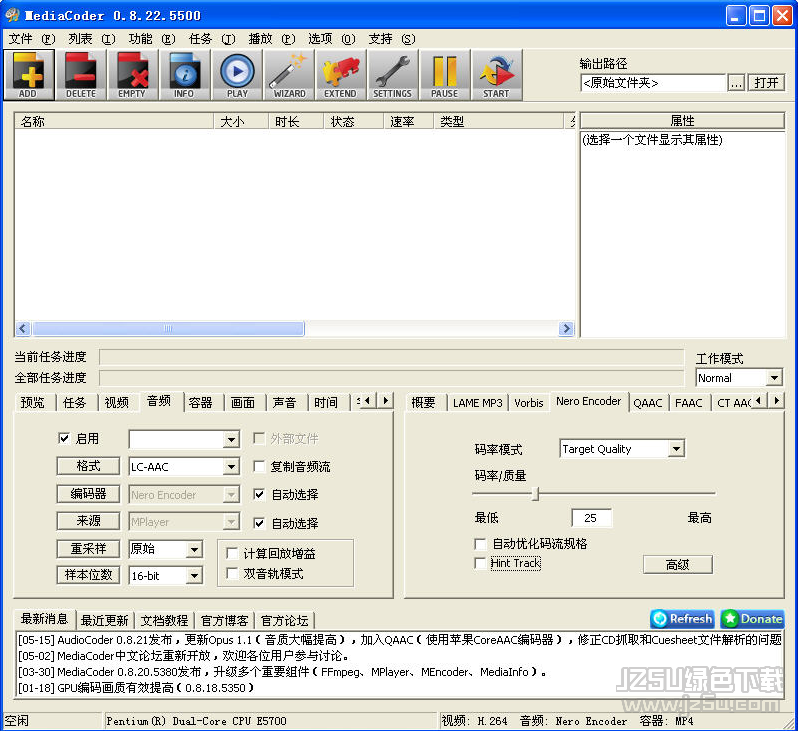The width and height of the screenshot is (798, 731).
Task: Open the 16-bit sample depth dropdown
Action: coord(194,576)
